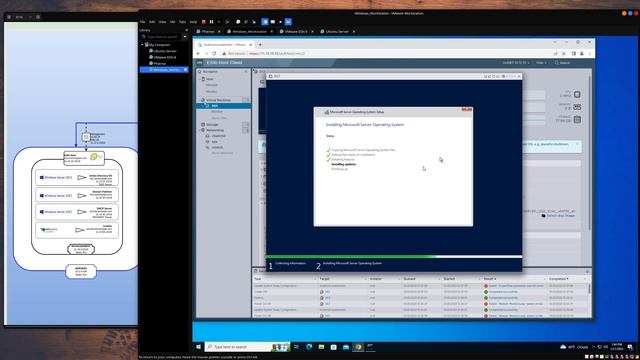Click the green installation progress bar

point(351,257)
